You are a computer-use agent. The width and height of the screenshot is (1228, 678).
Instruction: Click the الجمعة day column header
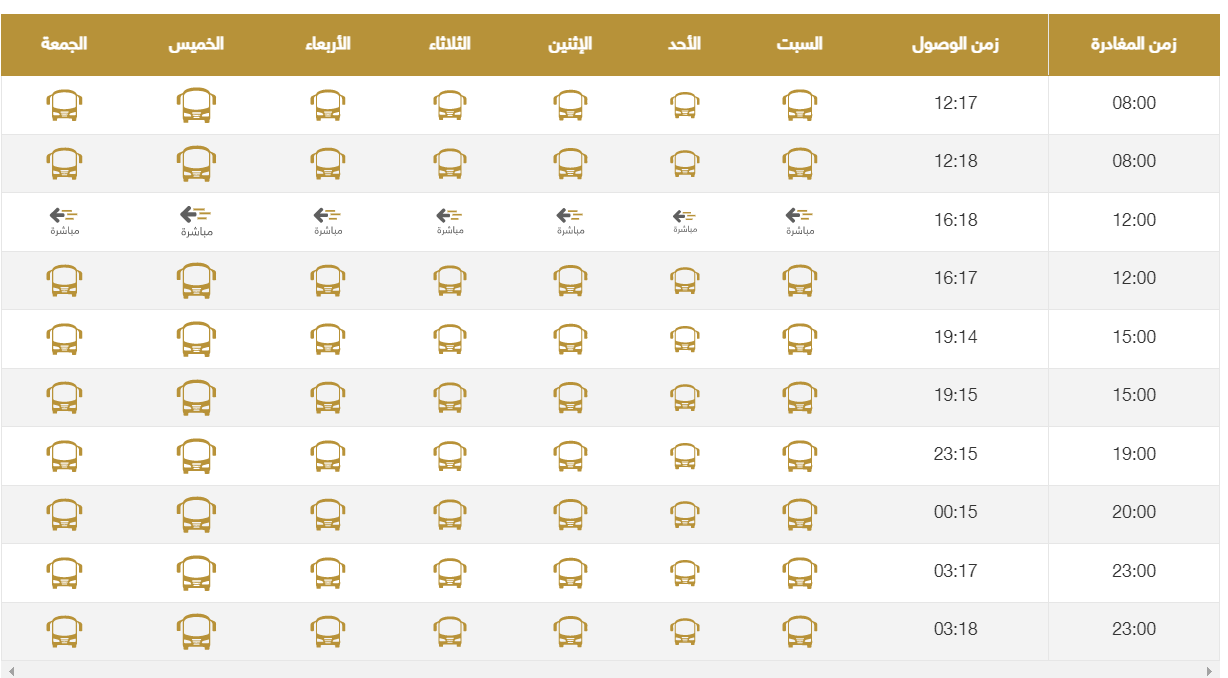[65, 45]
